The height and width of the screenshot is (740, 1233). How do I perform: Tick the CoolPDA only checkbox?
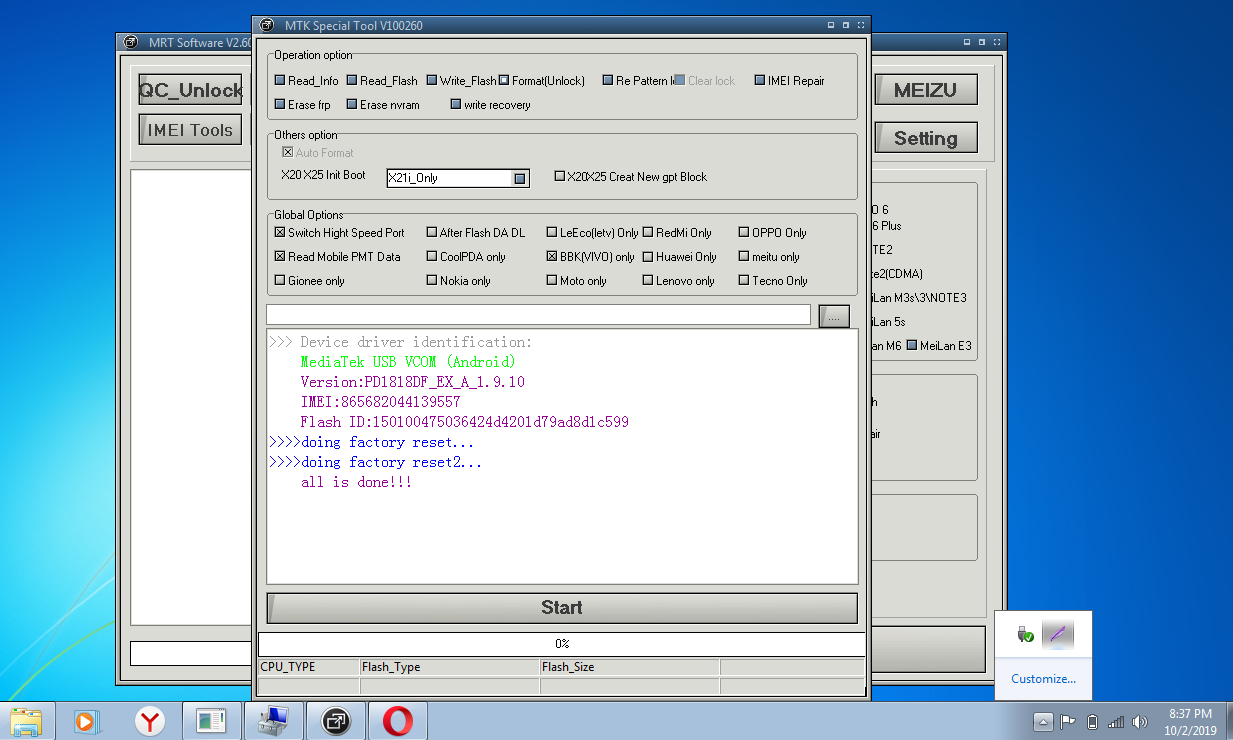[432, 257]
